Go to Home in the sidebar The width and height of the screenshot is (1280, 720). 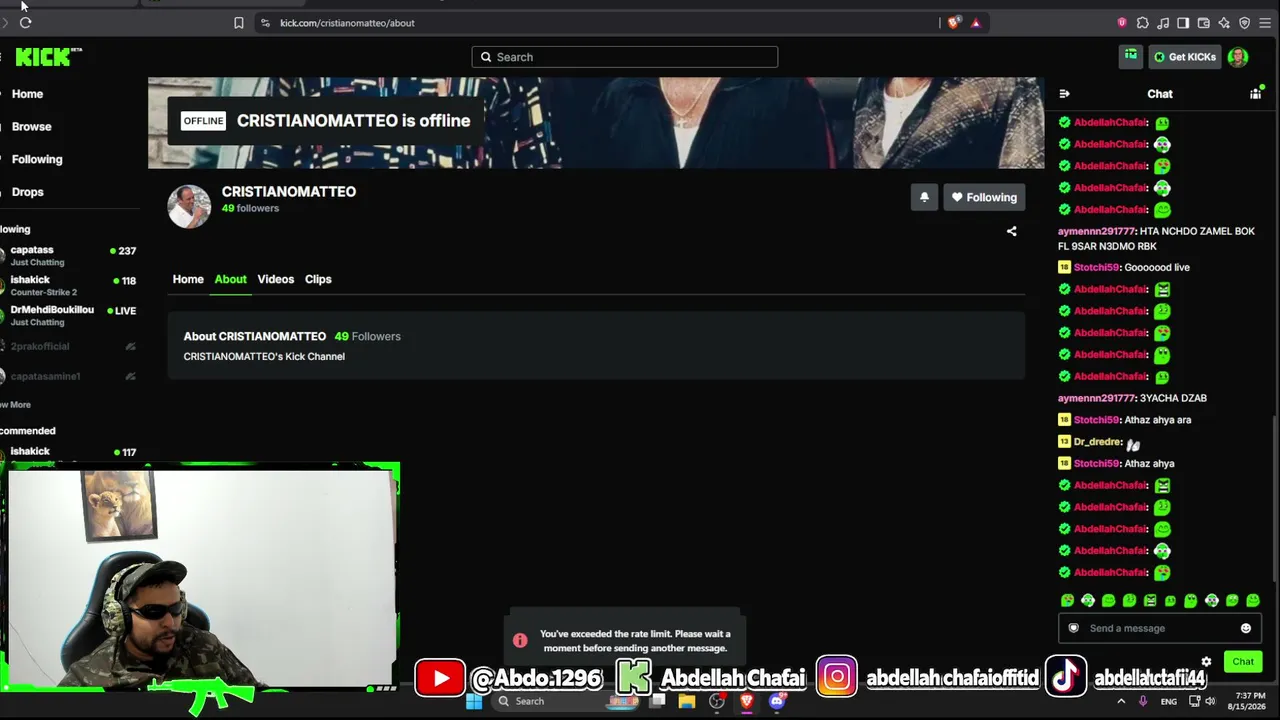(27, 94)
